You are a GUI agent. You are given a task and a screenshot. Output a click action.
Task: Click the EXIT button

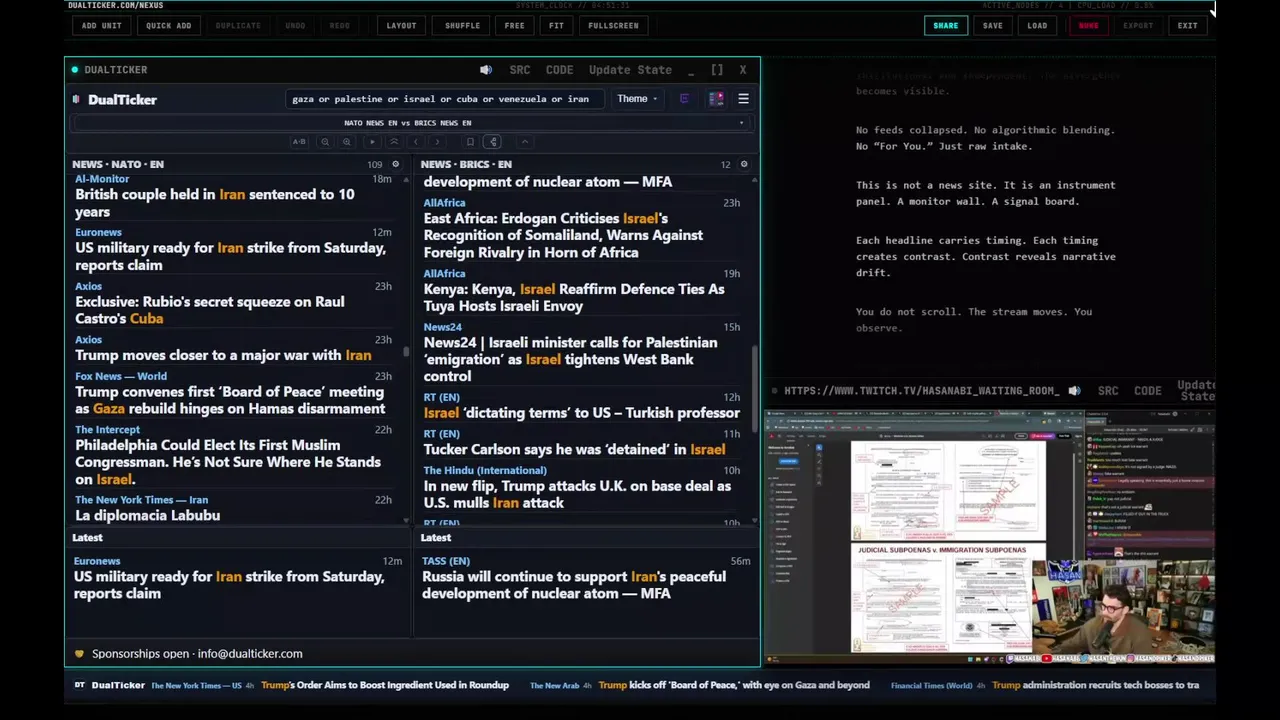click(1187, 25)
